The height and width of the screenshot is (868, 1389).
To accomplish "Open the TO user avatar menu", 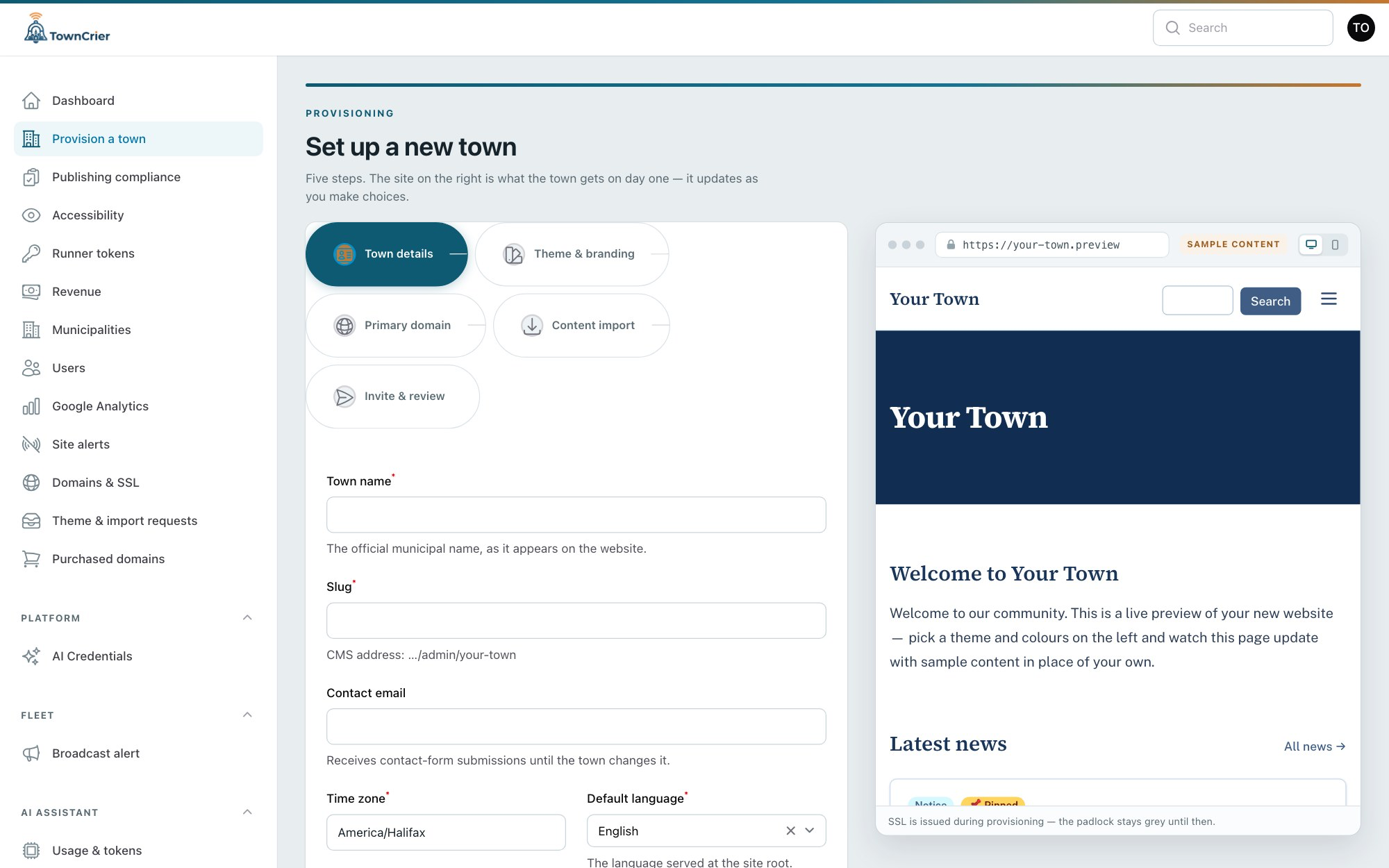I will 1361,28.
